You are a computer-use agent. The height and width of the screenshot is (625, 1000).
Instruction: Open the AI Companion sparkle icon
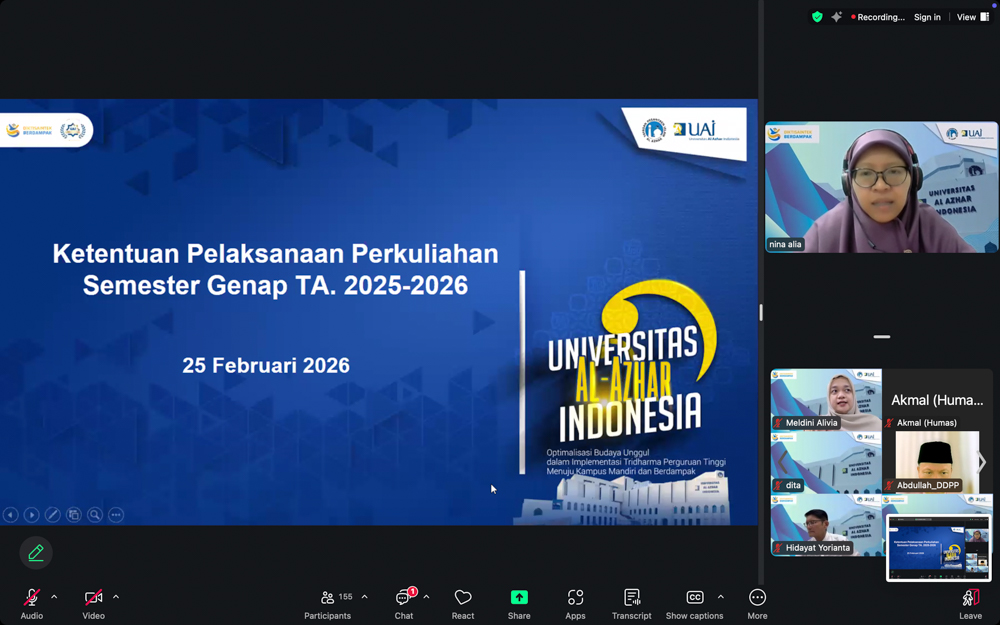click(x=837, y=17)
